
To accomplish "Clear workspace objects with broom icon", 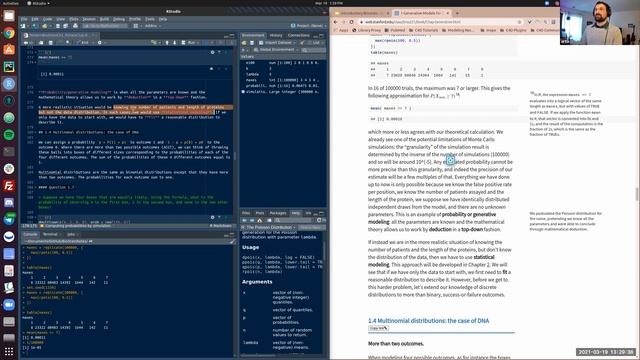I will [302, 42].
